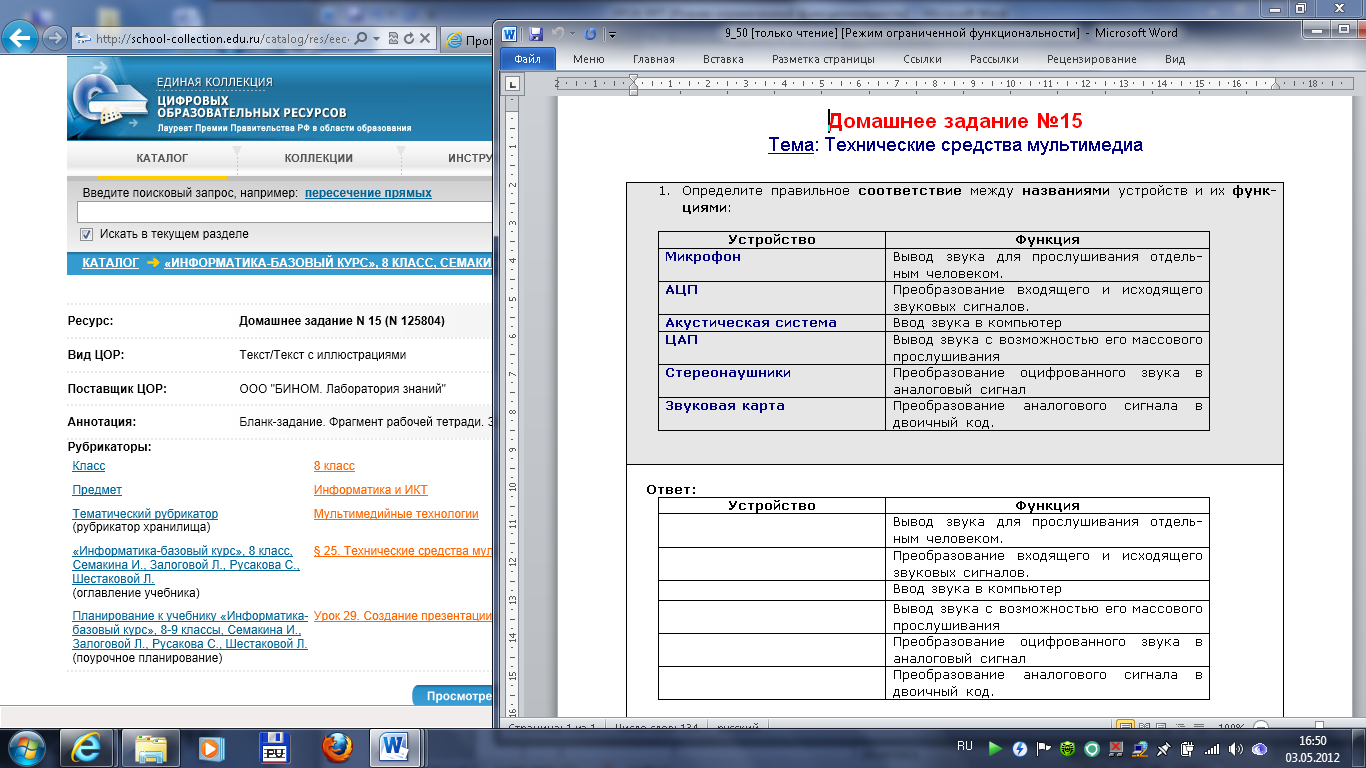Click the tab selector box left of ruler
Image resolution: width=1366 pixels, height=768 pixels.
pos(512,84)
